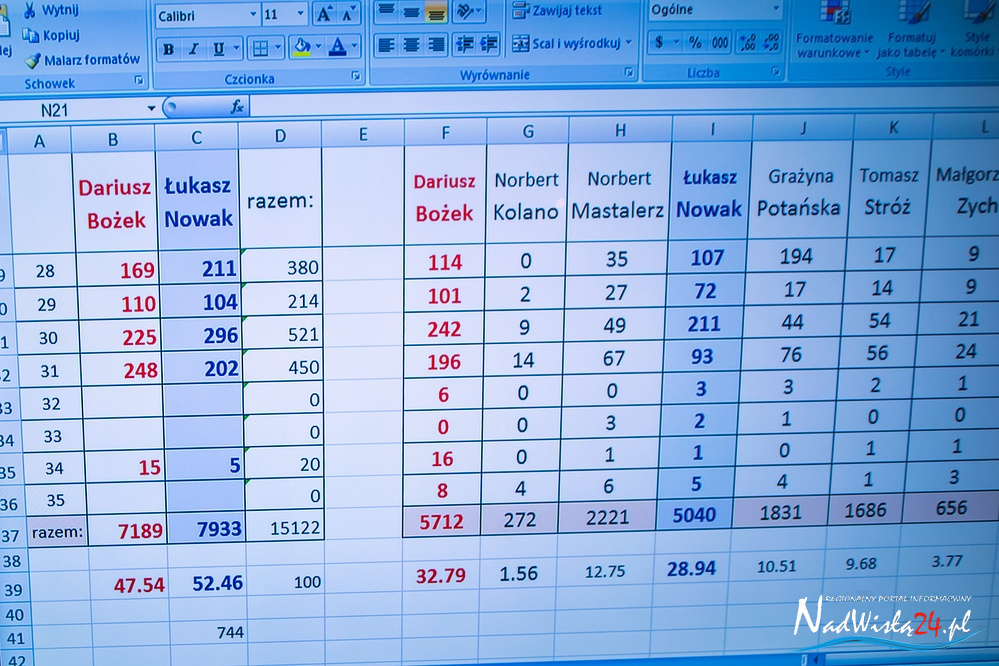Apply percent style to selection
Image resolution: width=999 pixels, height=666 pixels.
pos(694,43)
